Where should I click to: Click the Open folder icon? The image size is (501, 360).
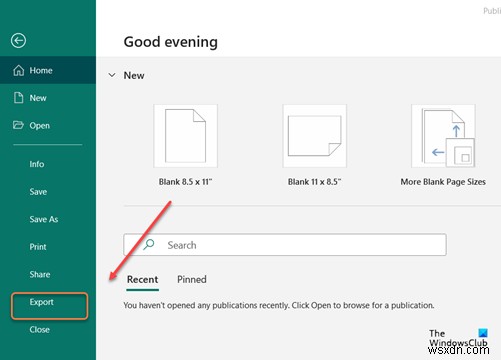18,125
